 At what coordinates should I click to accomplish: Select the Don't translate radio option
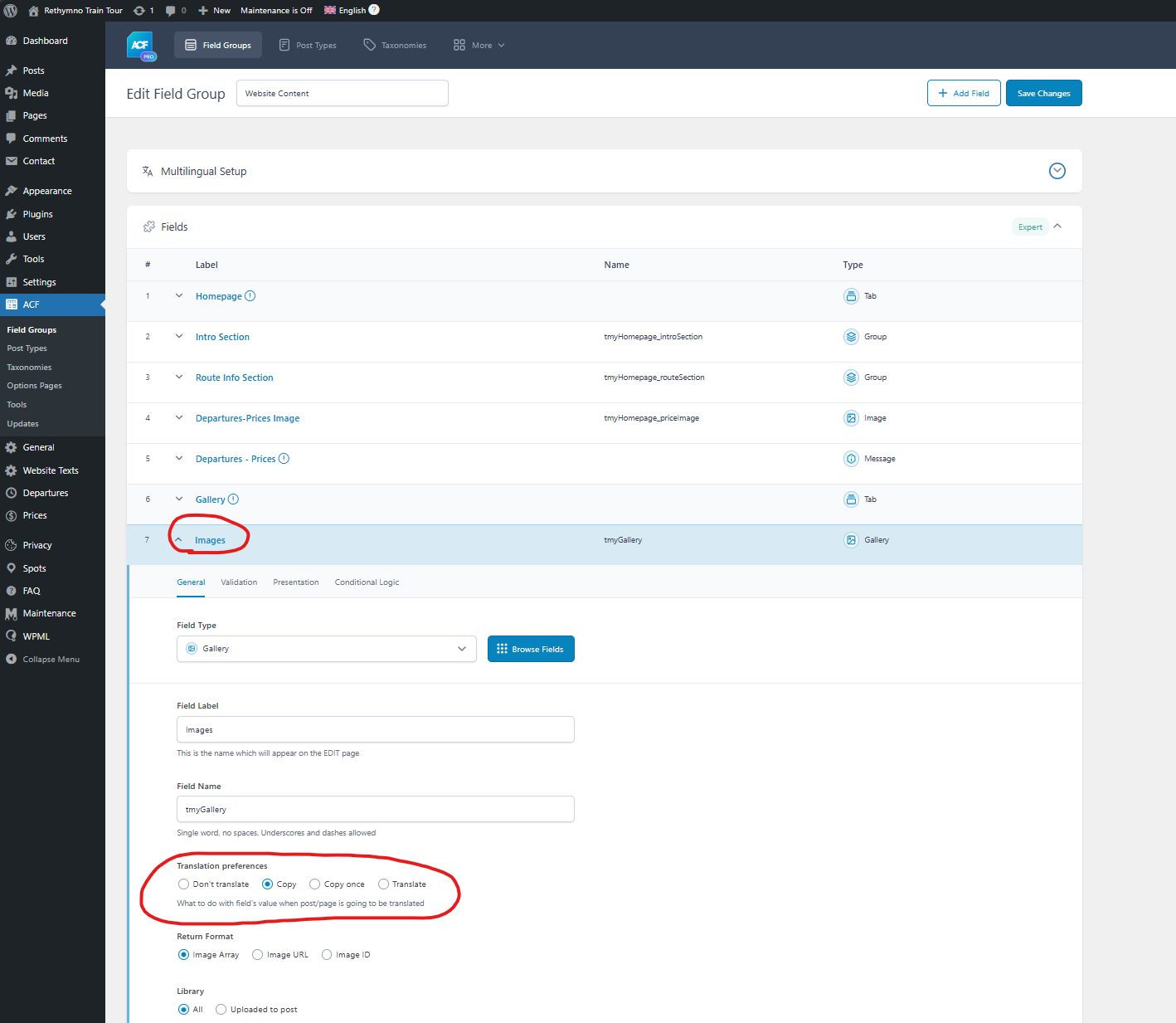pos(183,884)
